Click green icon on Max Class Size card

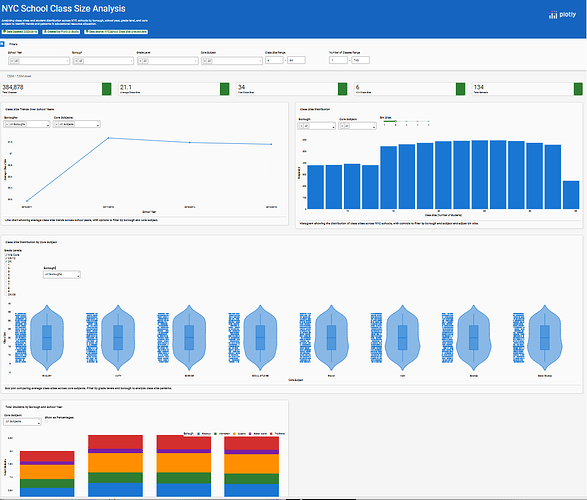point(343,89)
